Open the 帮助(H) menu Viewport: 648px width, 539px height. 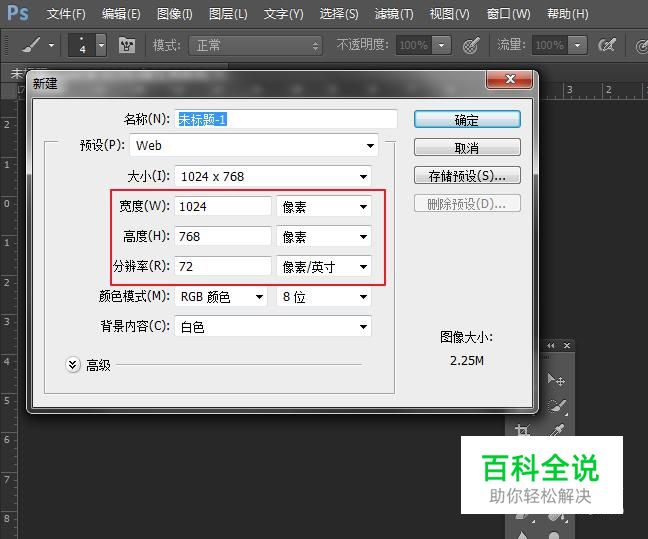pos(567,14)
